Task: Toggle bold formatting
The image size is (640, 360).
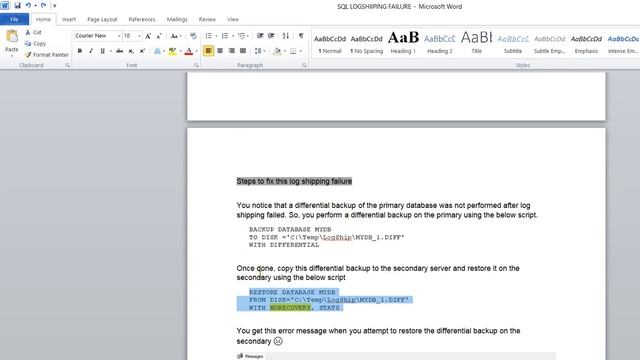Action: pos(80,51)
